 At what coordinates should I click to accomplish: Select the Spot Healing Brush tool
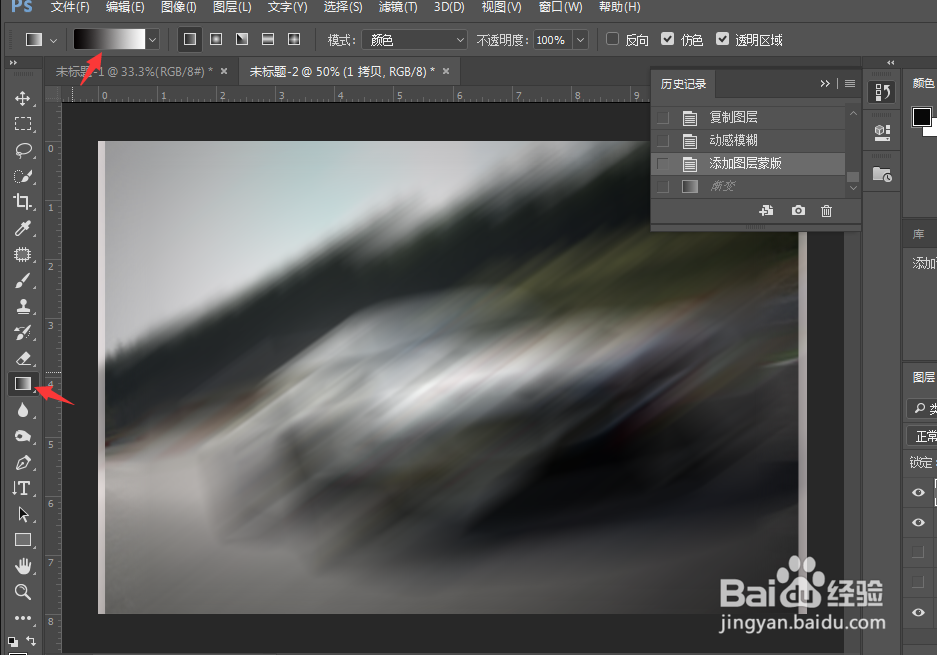(x=23, y=254)
